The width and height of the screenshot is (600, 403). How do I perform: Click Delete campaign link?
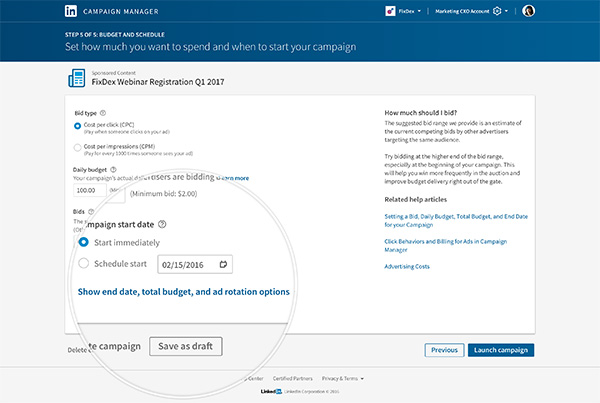tap(104, 347)
